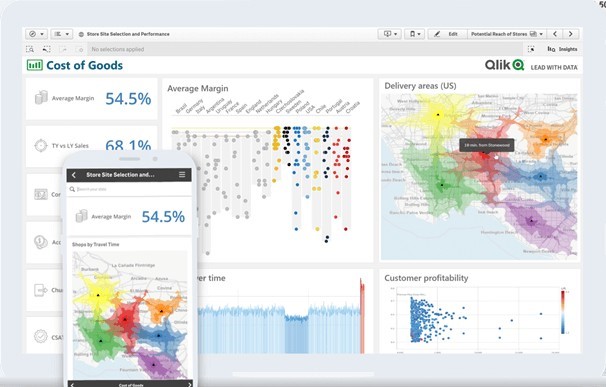
Task: Click the Cost of Goods bar chart icon
Action: point(35,65)
